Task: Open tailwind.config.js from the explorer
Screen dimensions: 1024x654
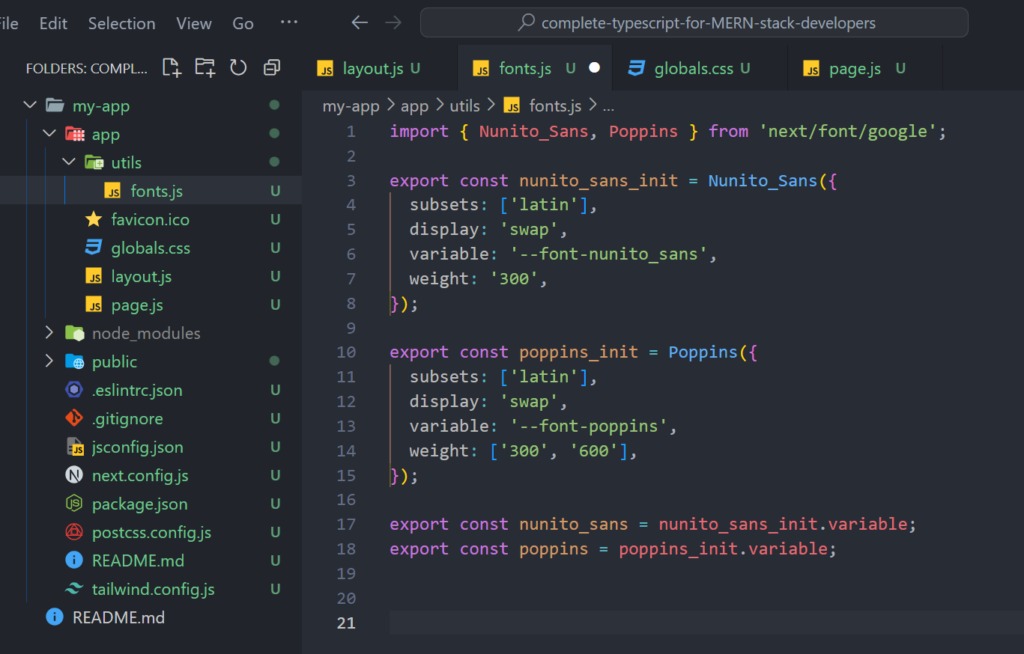Action: coord(152,589)
